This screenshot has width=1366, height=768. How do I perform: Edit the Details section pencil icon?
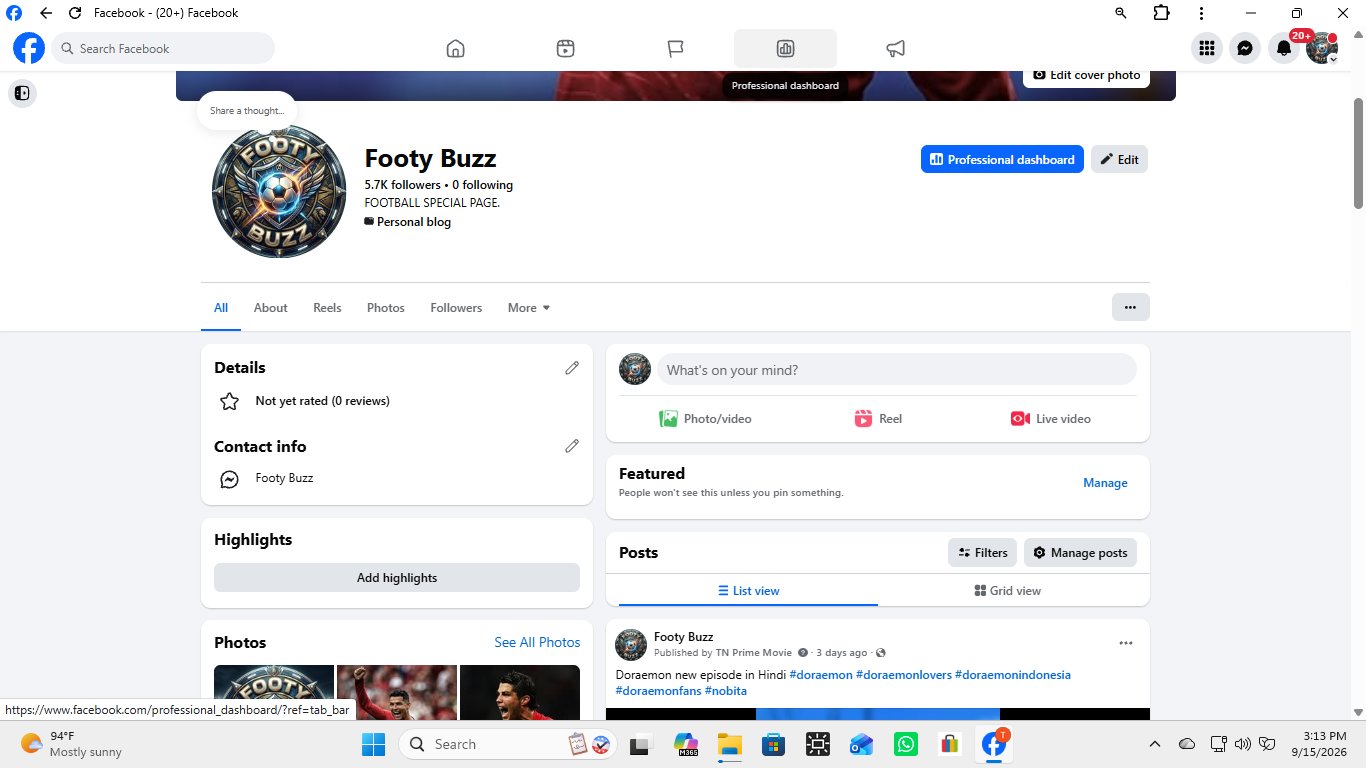[x=572, y=368]
